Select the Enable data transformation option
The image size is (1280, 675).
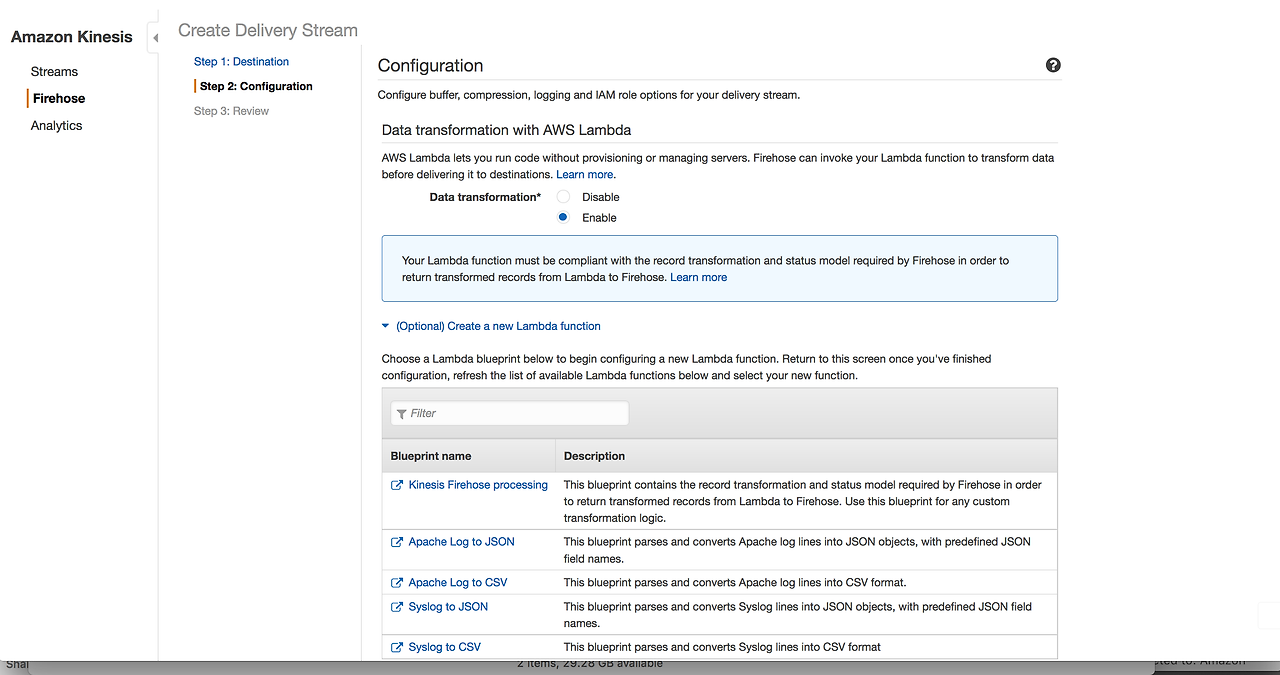pyautogui.click(x=564, y=217)
